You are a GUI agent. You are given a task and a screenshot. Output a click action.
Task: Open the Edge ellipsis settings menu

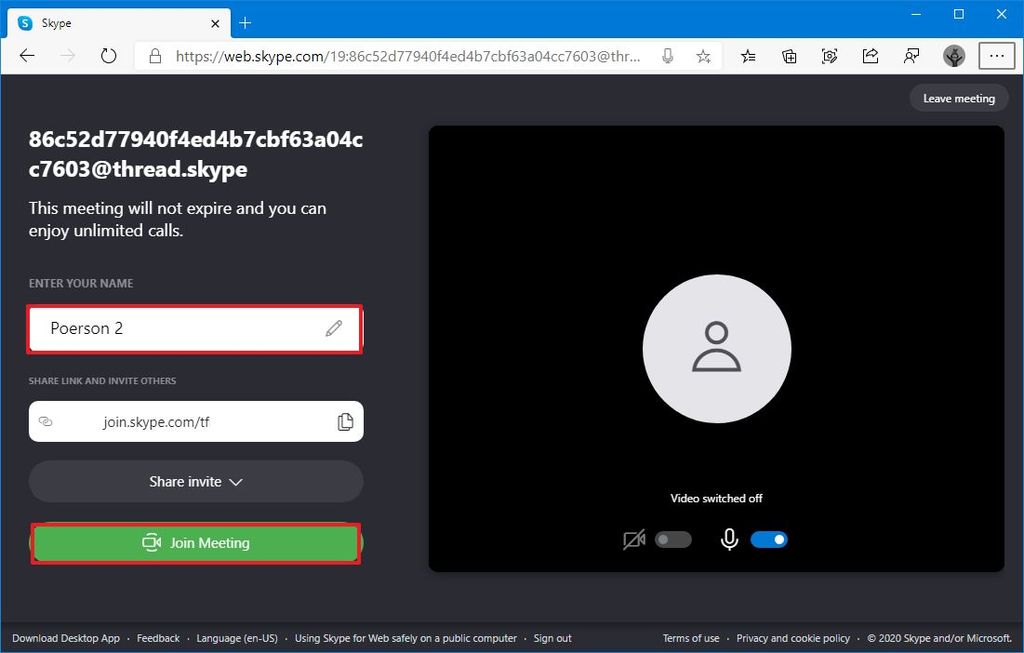pyautogui.click(x=997, y=56)
